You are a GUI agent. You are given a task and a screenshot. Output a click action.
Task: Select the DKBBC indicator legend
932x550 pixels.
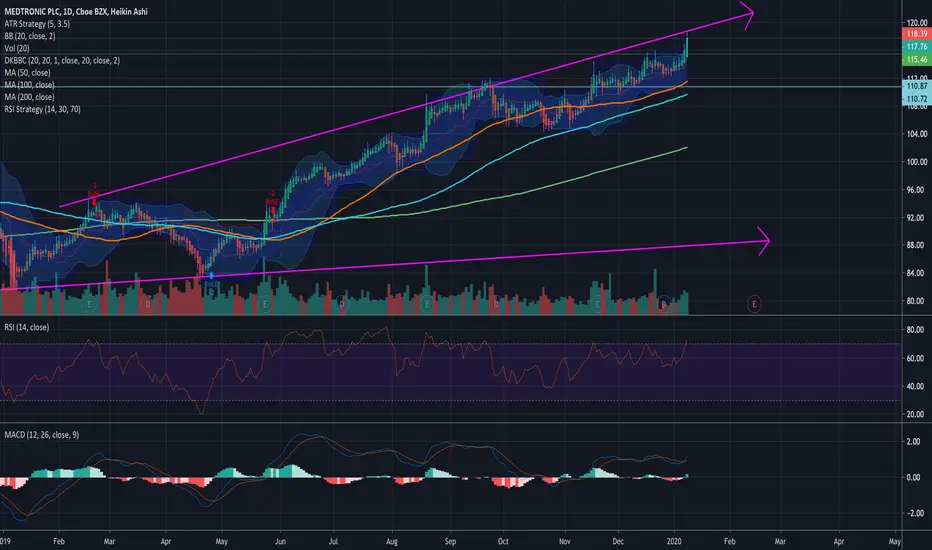click(x=62, y=60)
